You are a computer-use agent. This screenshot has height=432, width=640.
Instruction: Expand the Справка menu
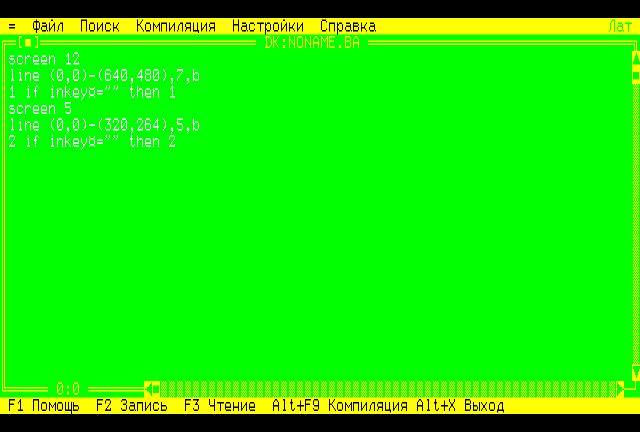[x=348, y=26]
